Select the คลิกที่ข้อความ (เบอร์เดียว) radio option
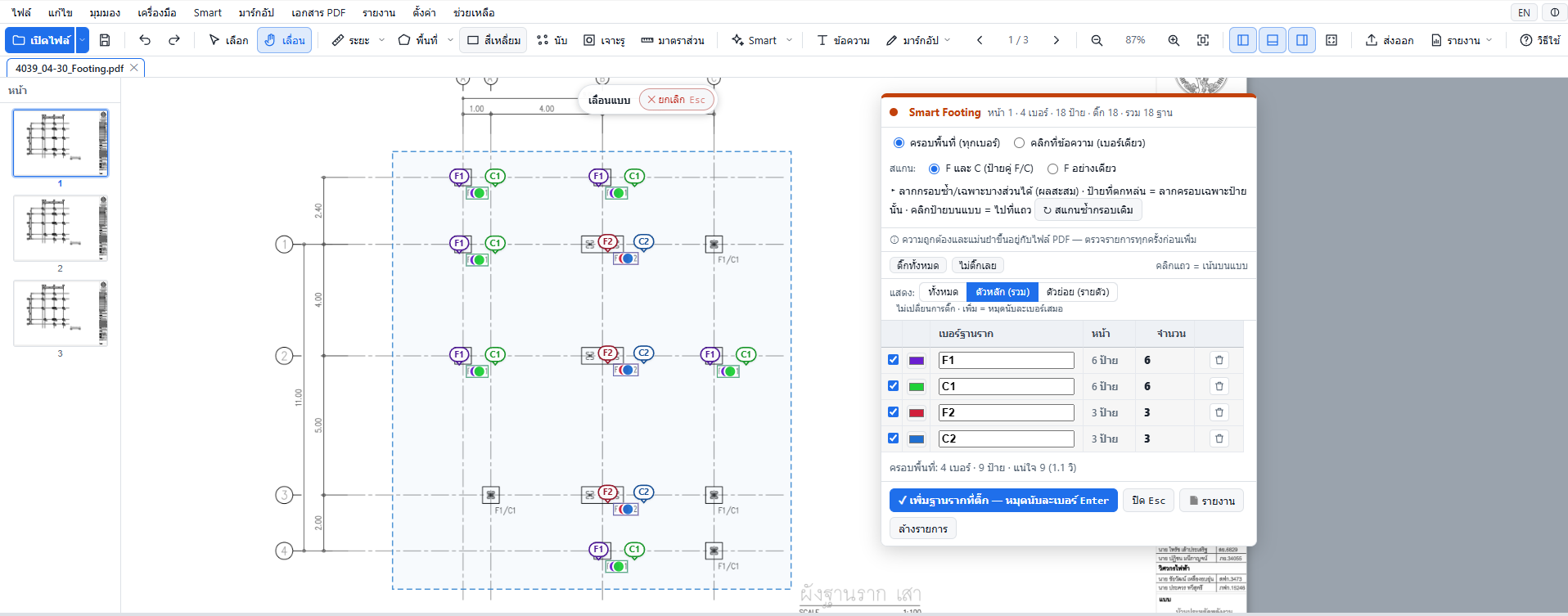The width and height of the screenshot is (1568, 616). pos(1019,143)
